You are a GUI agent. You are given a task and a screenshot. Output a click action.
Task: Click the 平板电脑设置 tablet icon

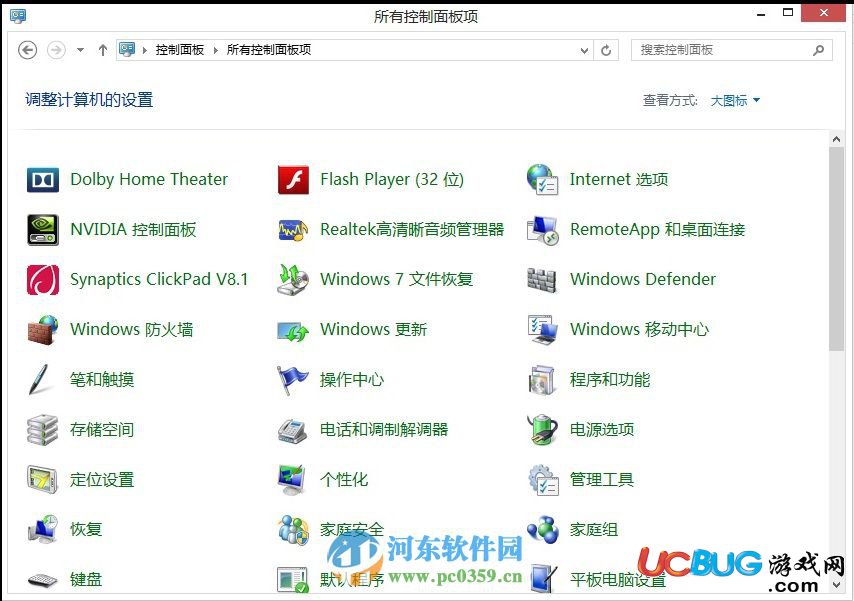coord(544,579)
